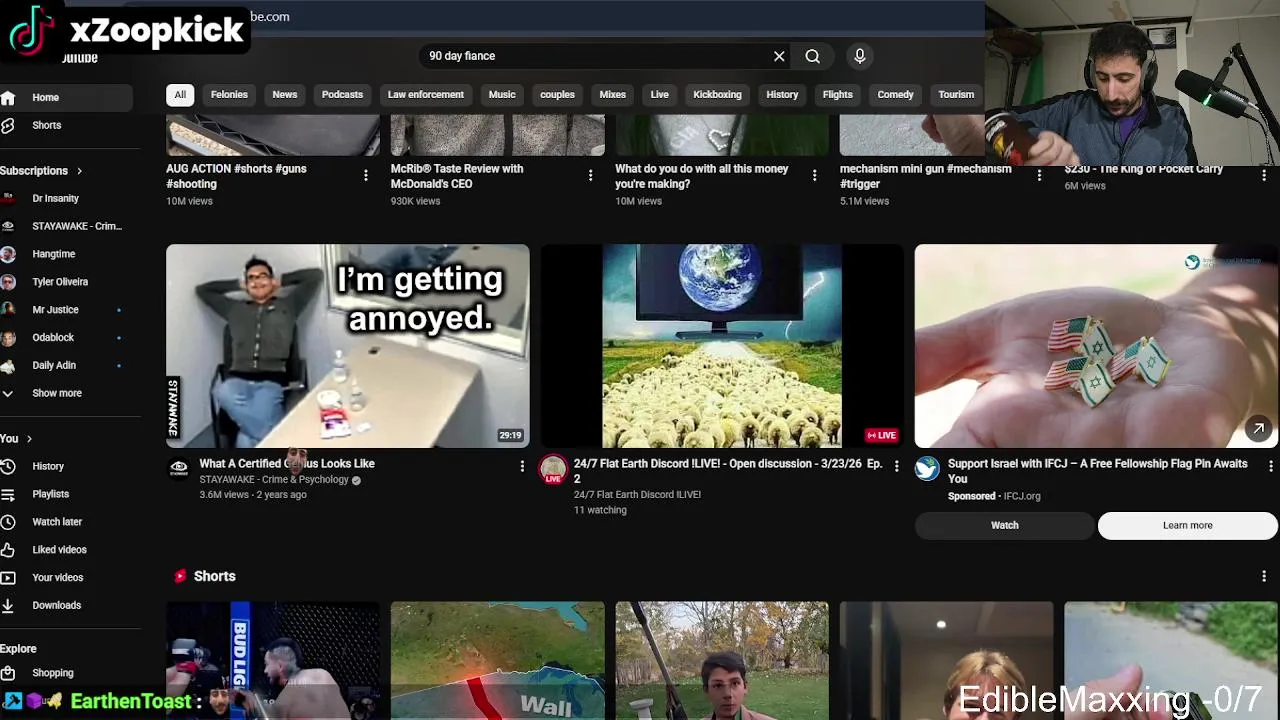Viewport: 1280px width, 720px height.
Task: Open the Bud Light boxing short thumbnail
Action: coord(273,660)
